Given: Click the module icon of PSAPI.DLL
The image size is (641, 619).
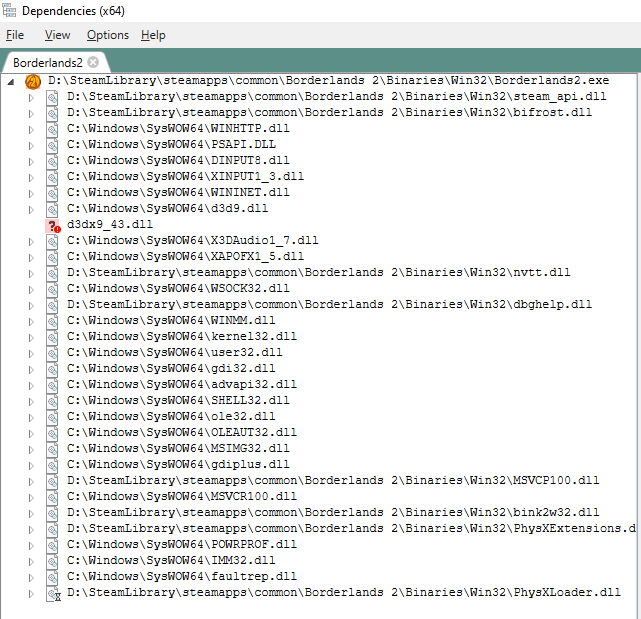Looking at the screenshot, I should pyautogui.click(x=52, y=146).
